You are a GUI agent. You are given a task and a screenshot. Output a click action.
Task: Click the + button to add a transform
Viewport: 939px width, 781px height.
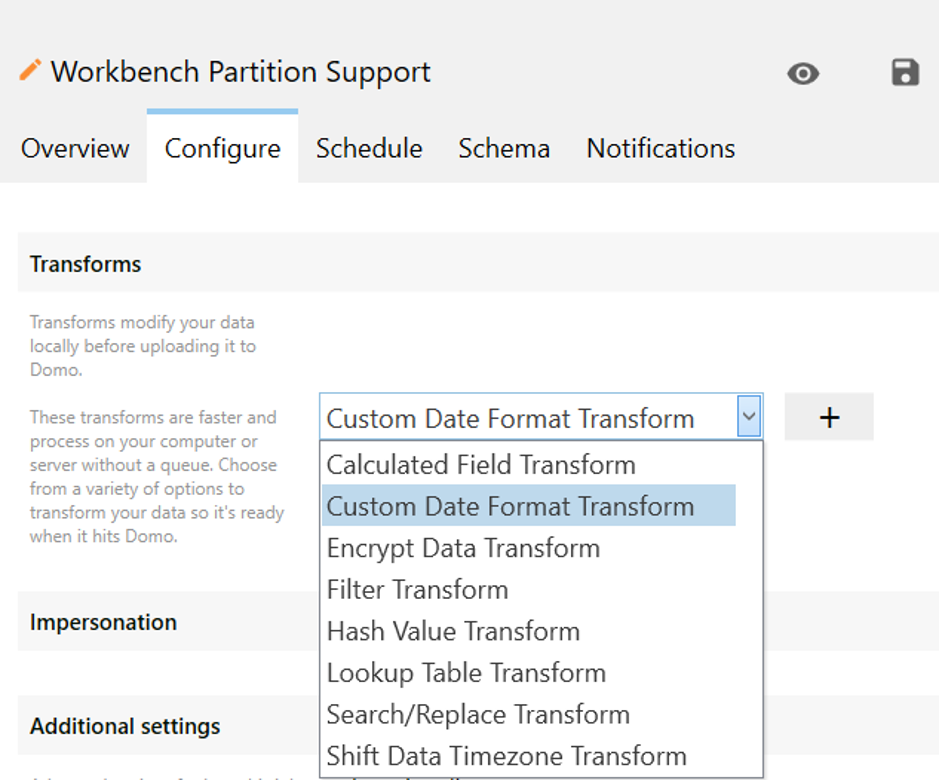point(828,417)
